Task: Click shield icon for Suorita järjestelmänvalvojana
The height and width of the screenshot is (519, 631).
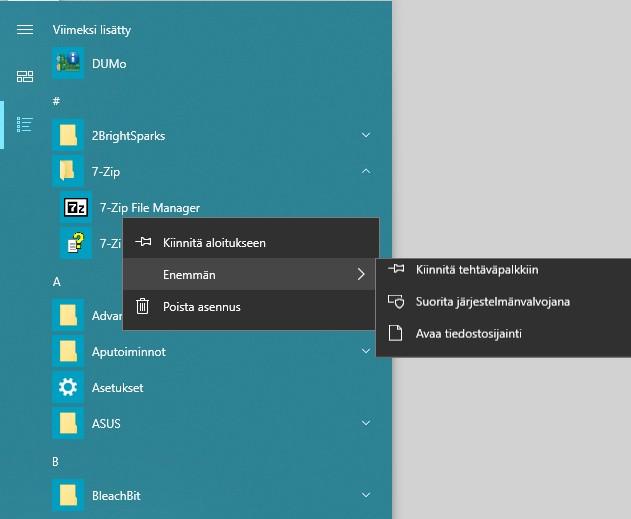Action: (x=396, y=301)
